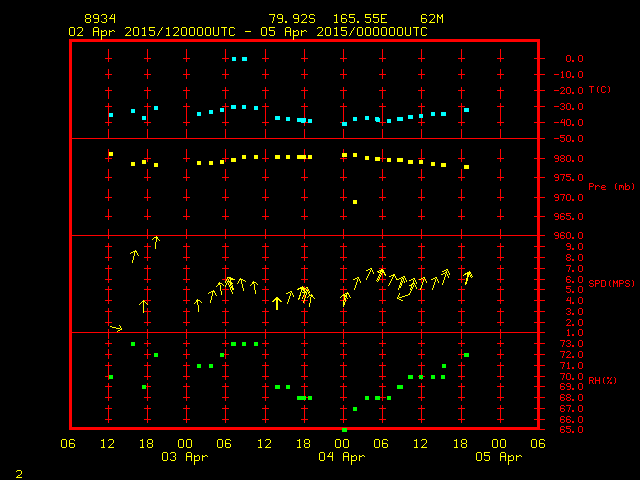
Task: Click the isolated low yellow pressure point
Action: (355, 202)
